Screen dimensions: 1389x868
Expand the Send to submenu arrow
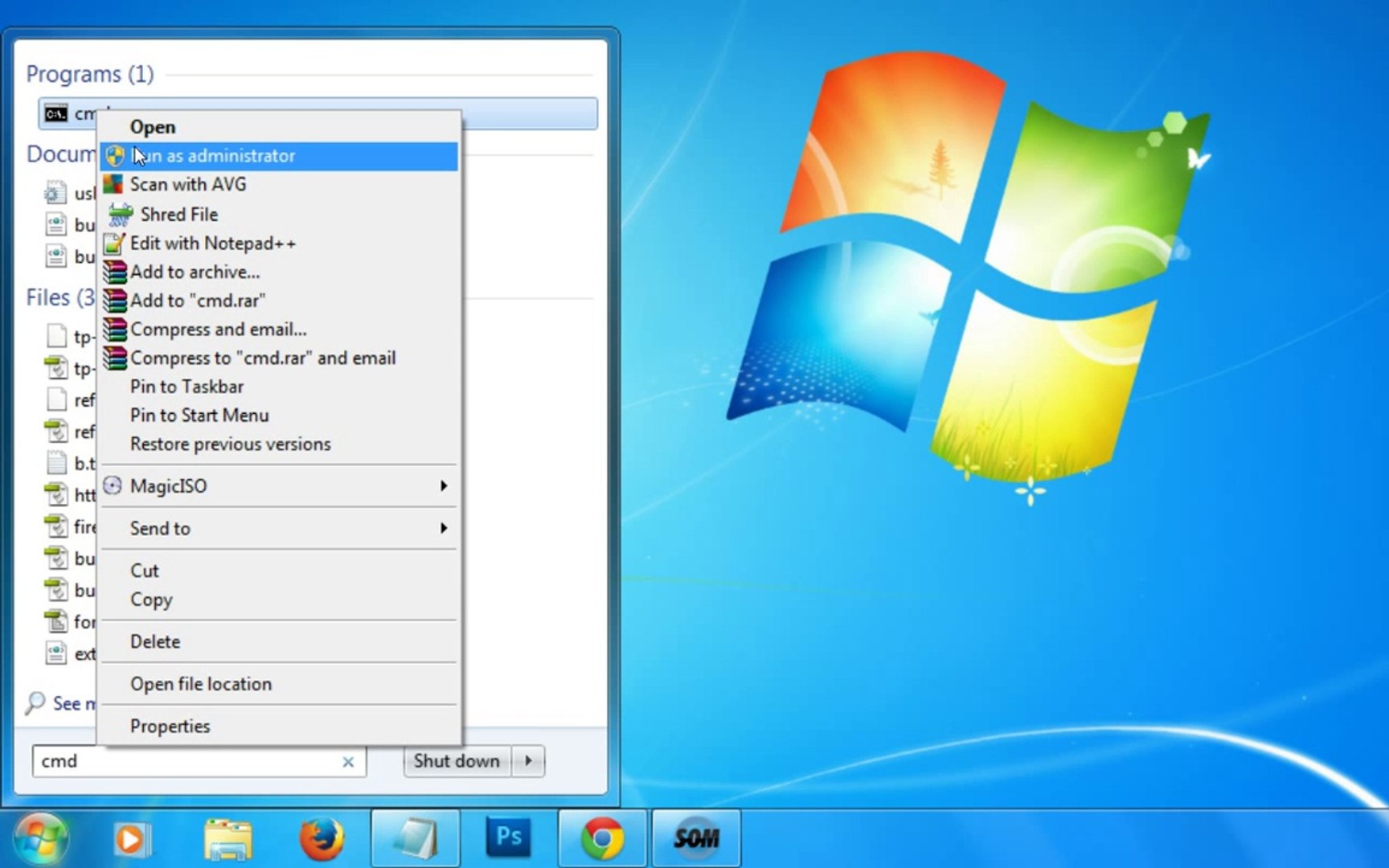pos(443,528)
